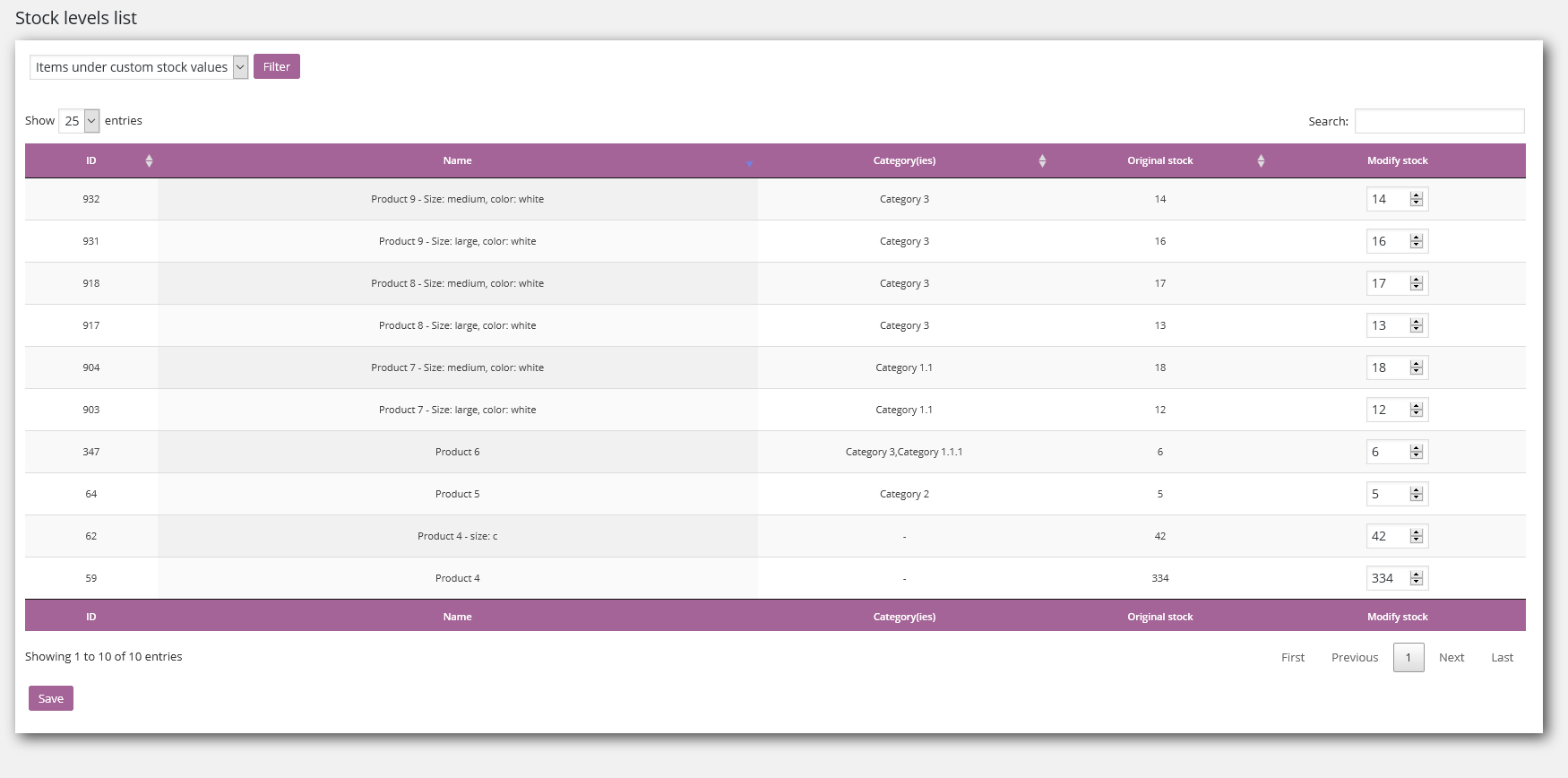Click 'Category 1.1' cell in row 904
This screenshot has height=778, width=1568.
[x=904, y=367]
